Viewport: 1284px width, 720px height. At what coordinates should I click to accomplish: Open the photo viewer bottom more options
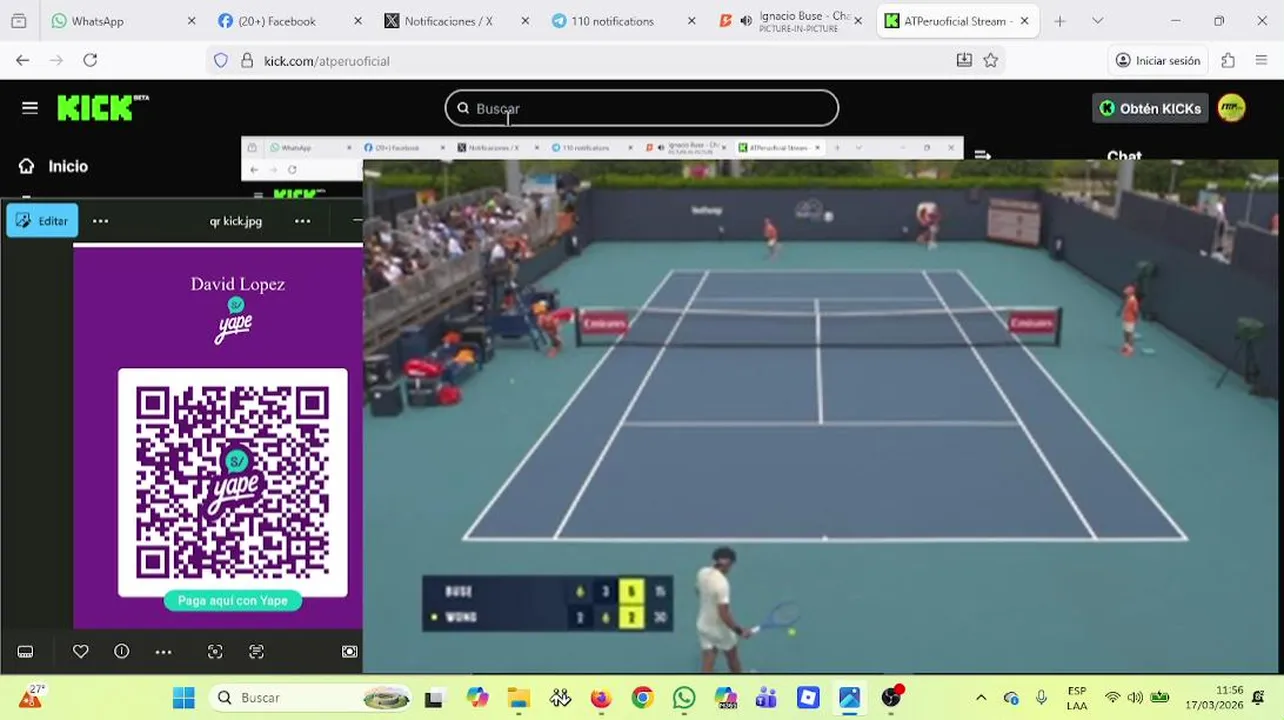pos(164,652)
